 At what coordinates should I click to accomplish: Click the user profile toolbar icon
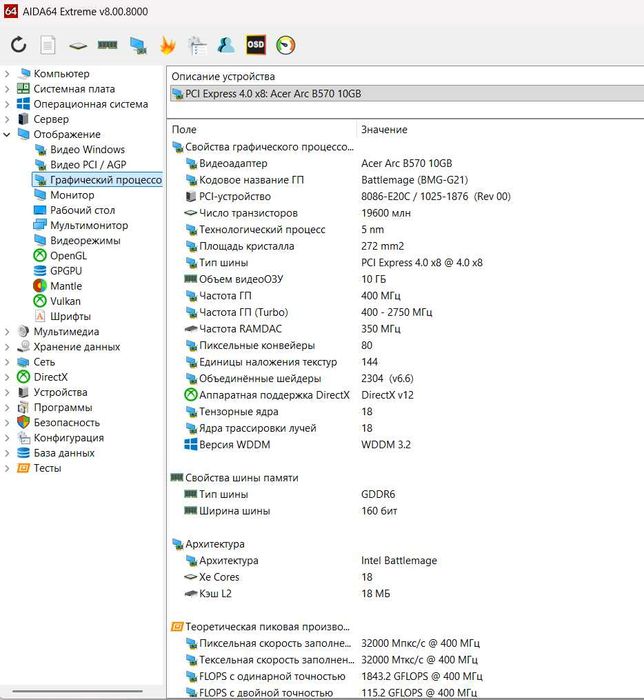tap(226, 45)
